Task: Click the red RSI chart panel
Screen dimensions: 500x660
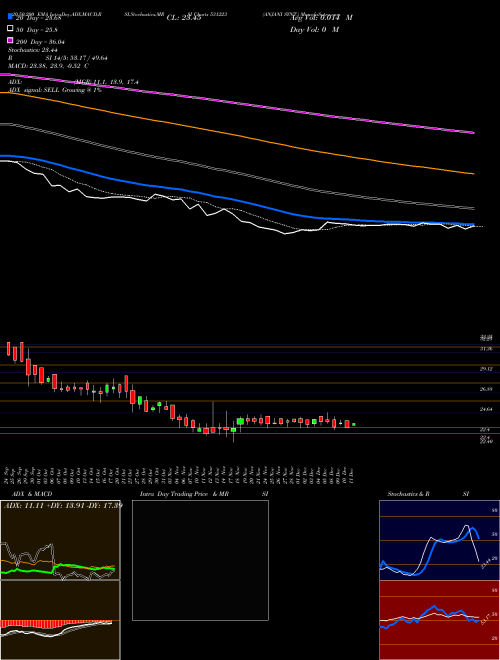Action: (439, 620)
